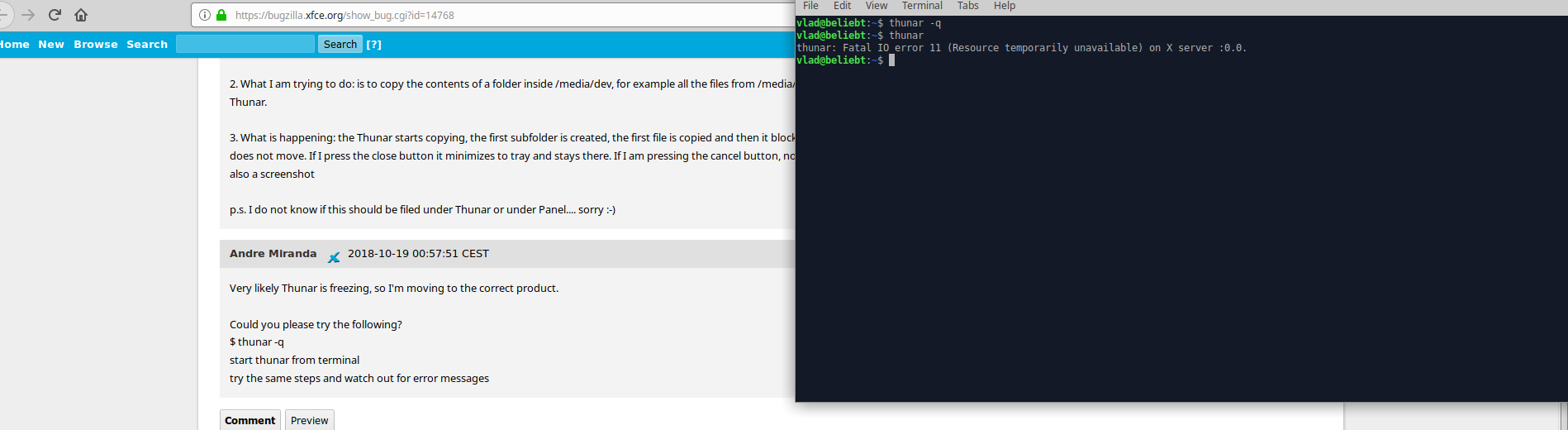
Task: Open the terminal View menu
Action: (876, 6)
